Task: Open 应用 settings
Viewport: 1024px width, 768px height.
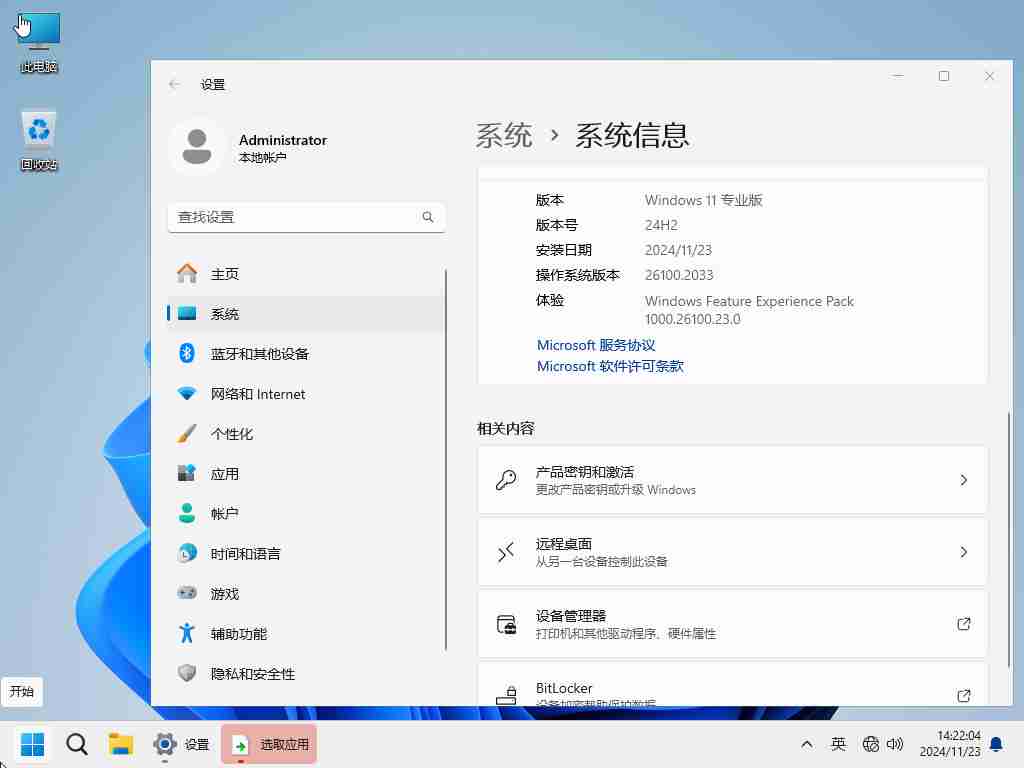Action: pos(225,474)
